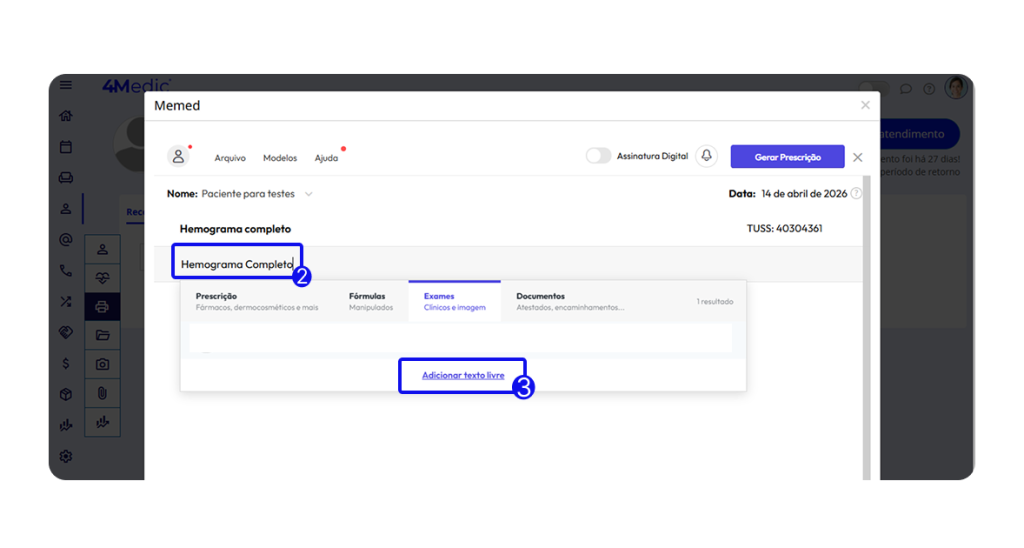This screenshot has height=548, width=1024.
Task: Open the home icon in sidebar
Action: click(66, 116)
